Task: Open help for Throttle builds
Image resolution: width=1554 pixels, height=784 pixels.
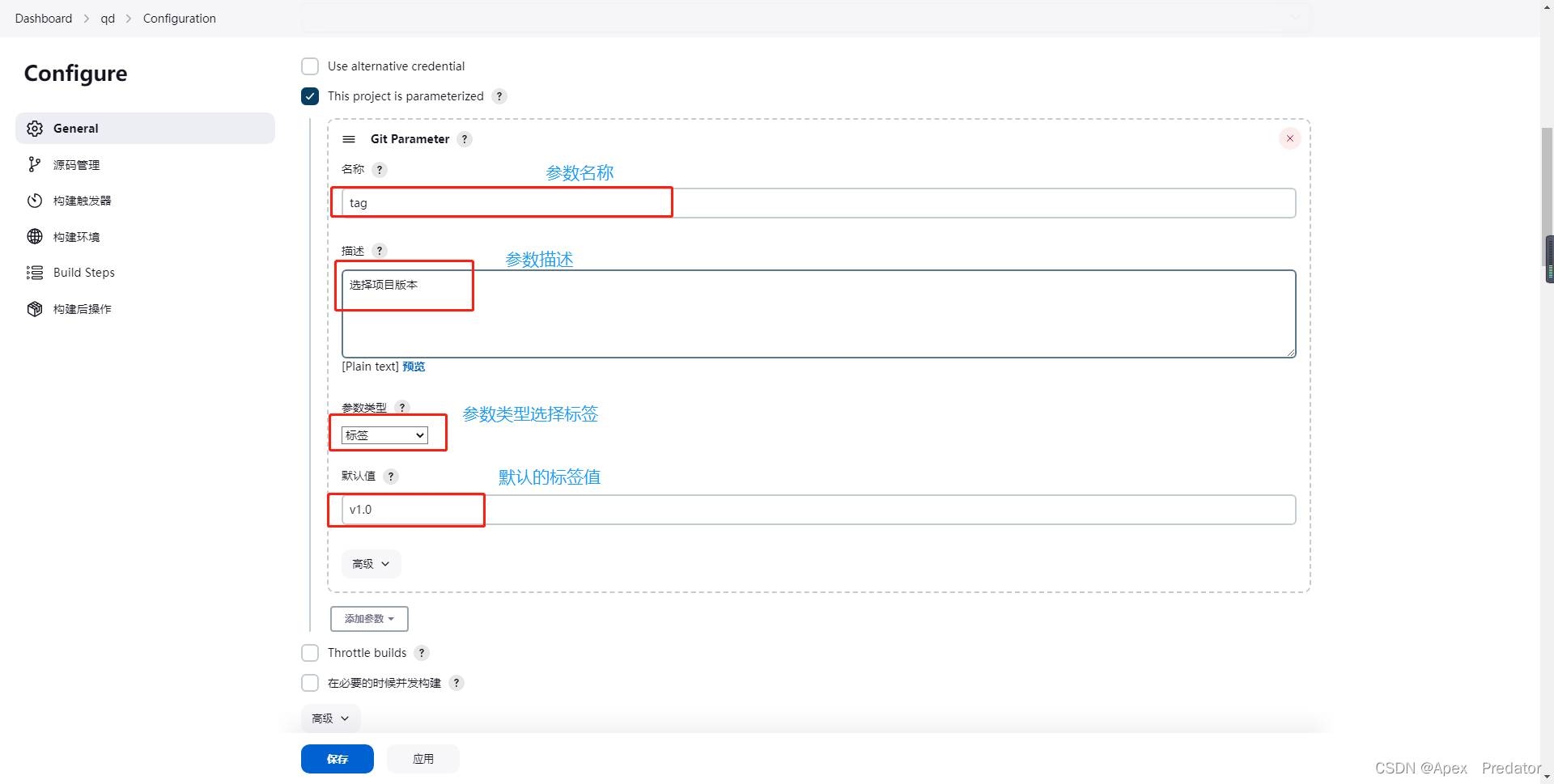Action: tap(422, 653)
